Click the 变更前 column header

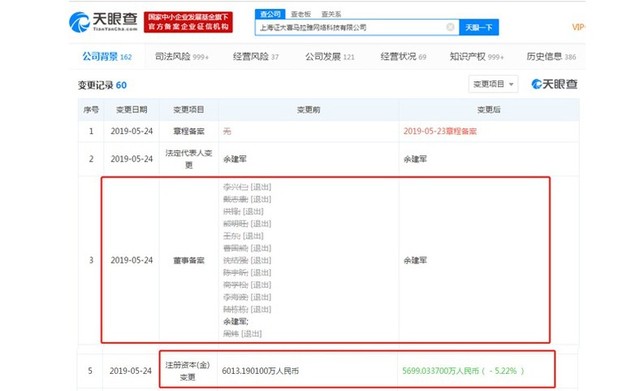pos(308,109)
